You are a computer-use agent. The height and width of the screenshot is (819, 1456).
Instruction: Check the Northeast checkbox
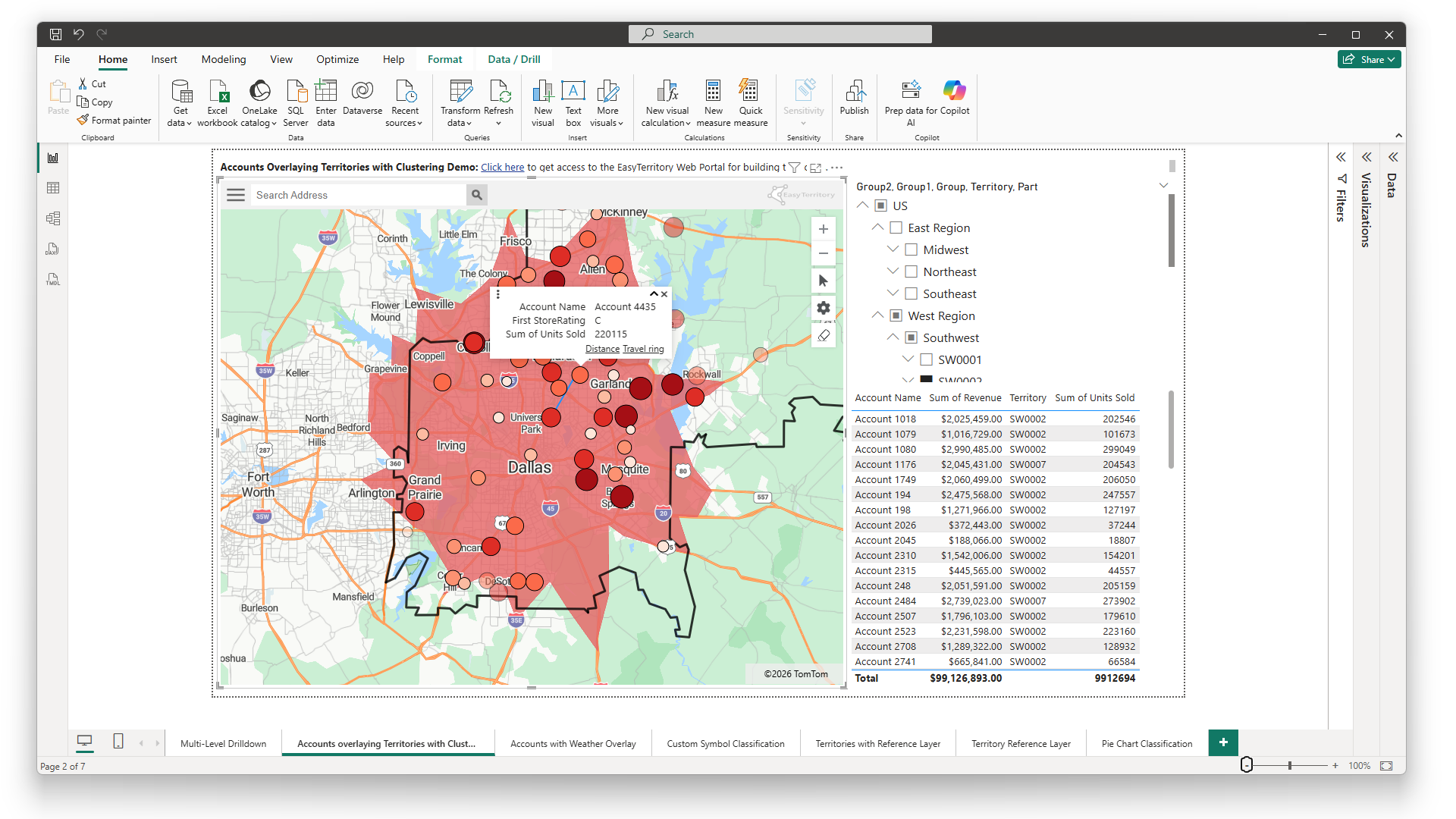912,271
